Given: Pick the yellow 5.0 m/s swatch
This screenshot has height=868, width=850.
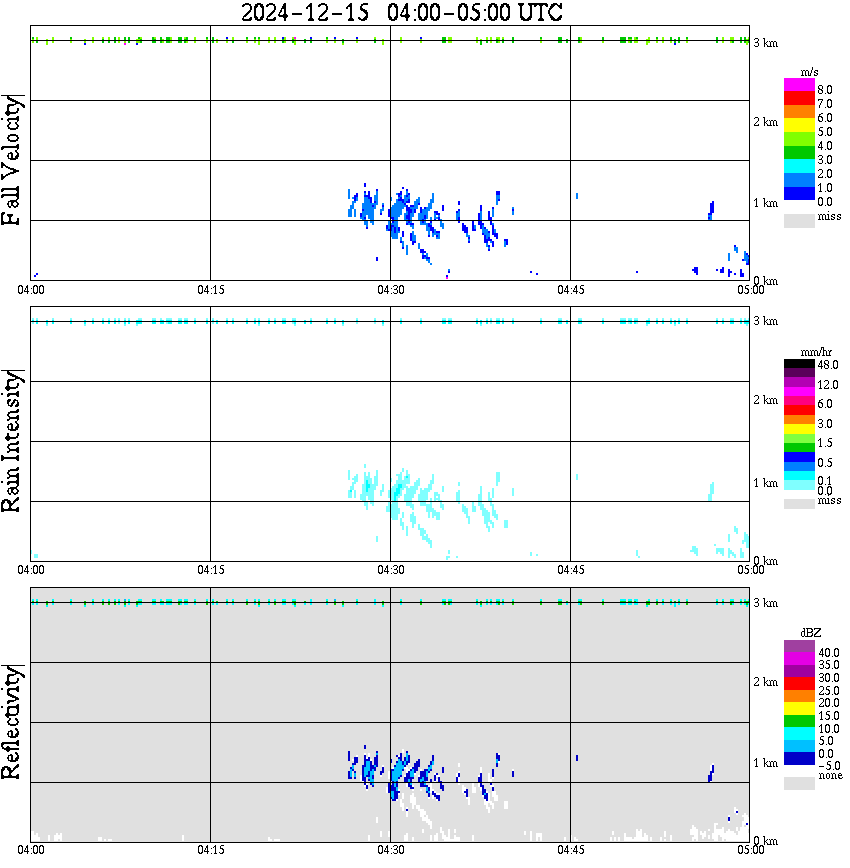Looking at the screenshot, I should pos(799,126).
